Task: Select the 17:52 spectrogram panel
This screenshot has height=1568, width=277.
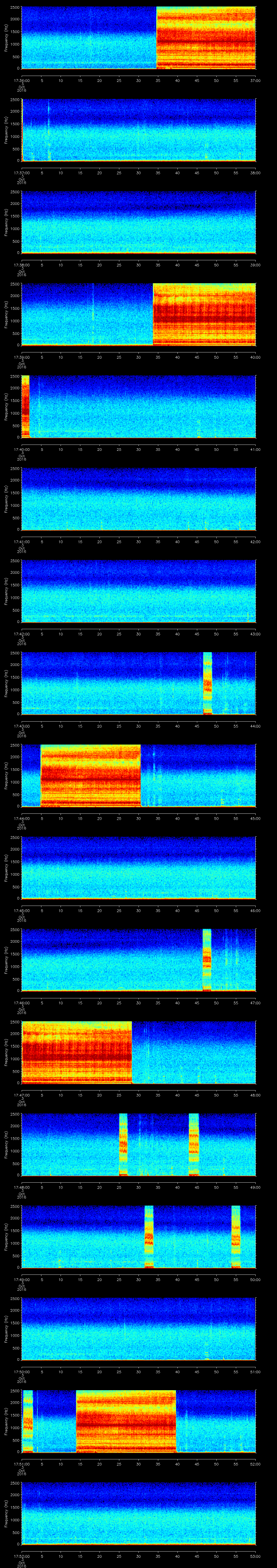Action: 138,1513
